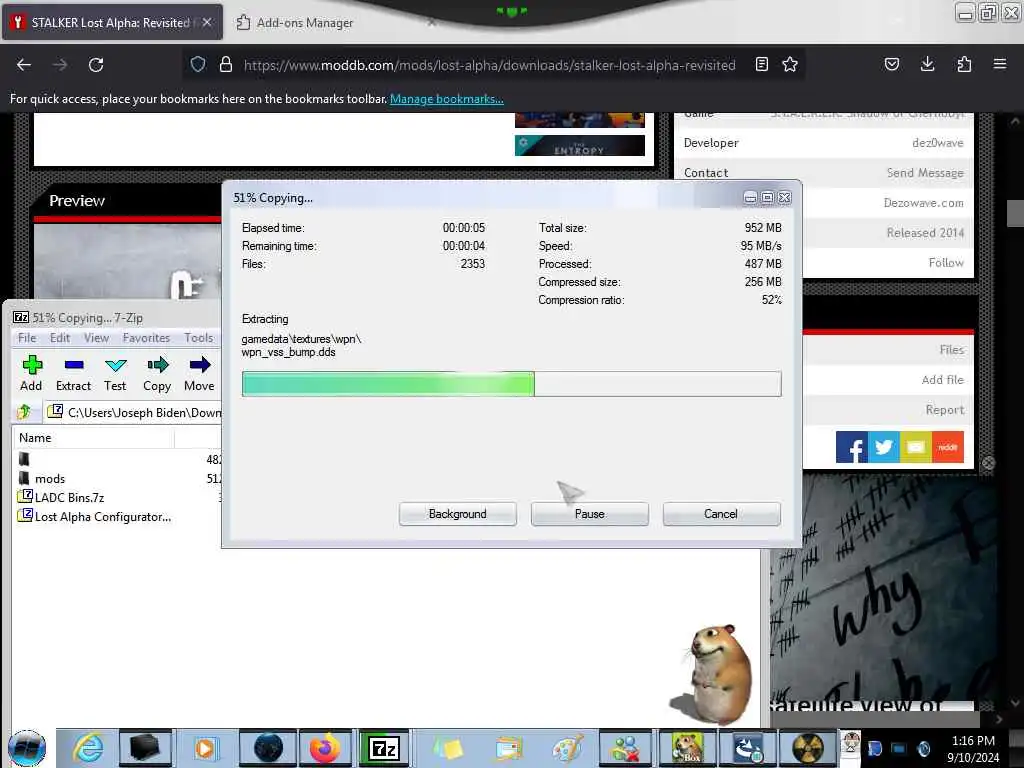Open the Tools menu in 7-Zip

pyautogui.click(x=199, y=338)
